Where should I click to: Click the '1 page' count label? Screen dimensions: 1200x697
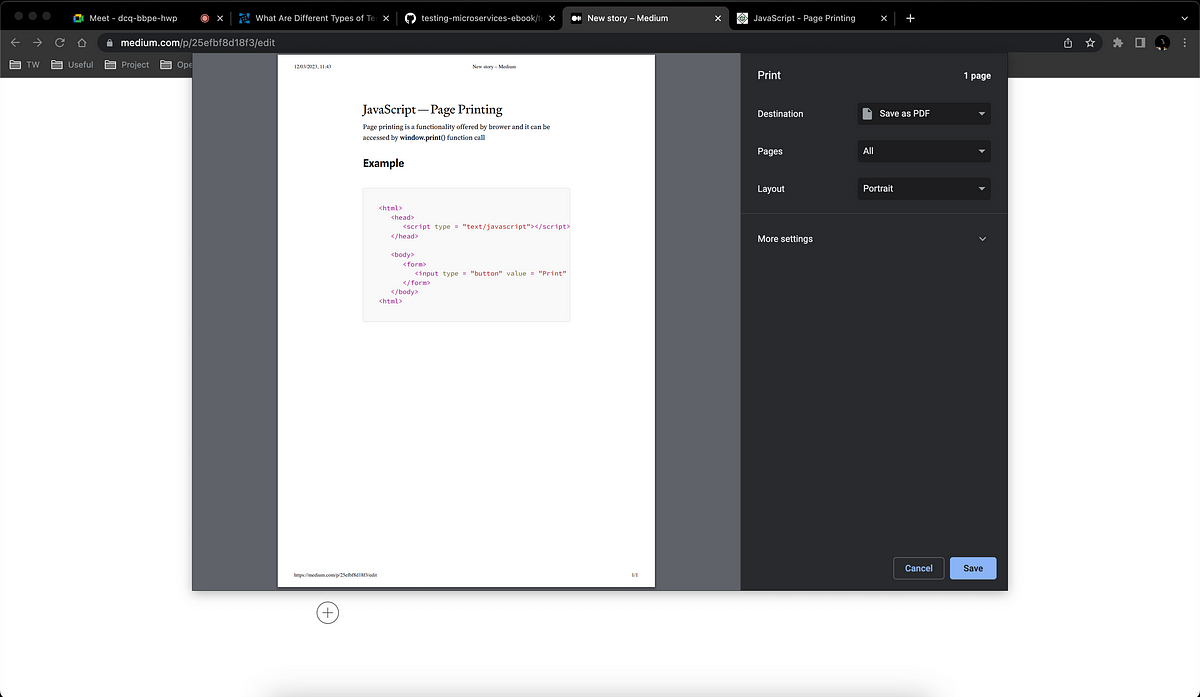coord(977,76)
